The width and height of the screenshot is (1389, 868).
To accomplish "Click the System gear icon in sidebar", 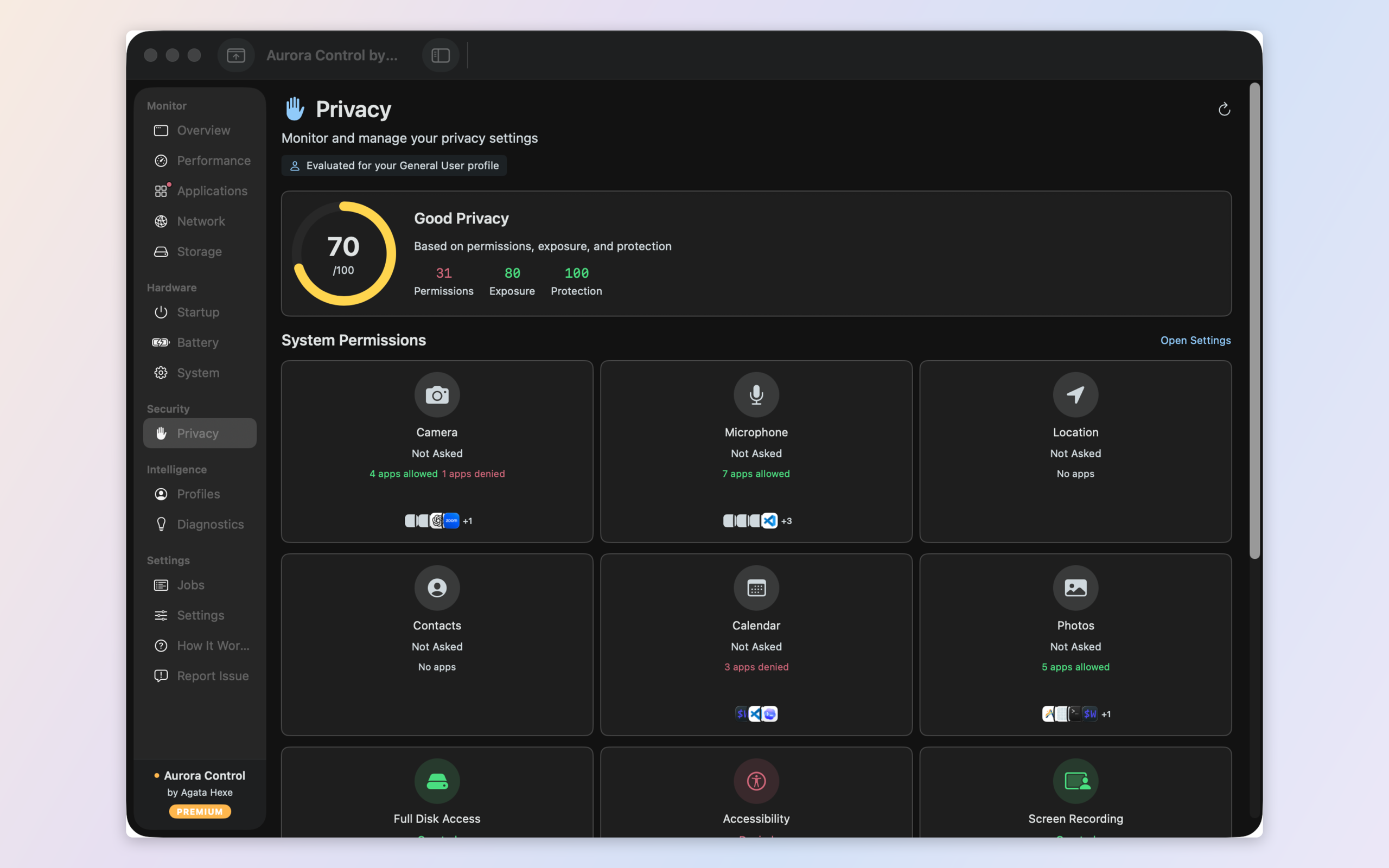I will (161, 373).
